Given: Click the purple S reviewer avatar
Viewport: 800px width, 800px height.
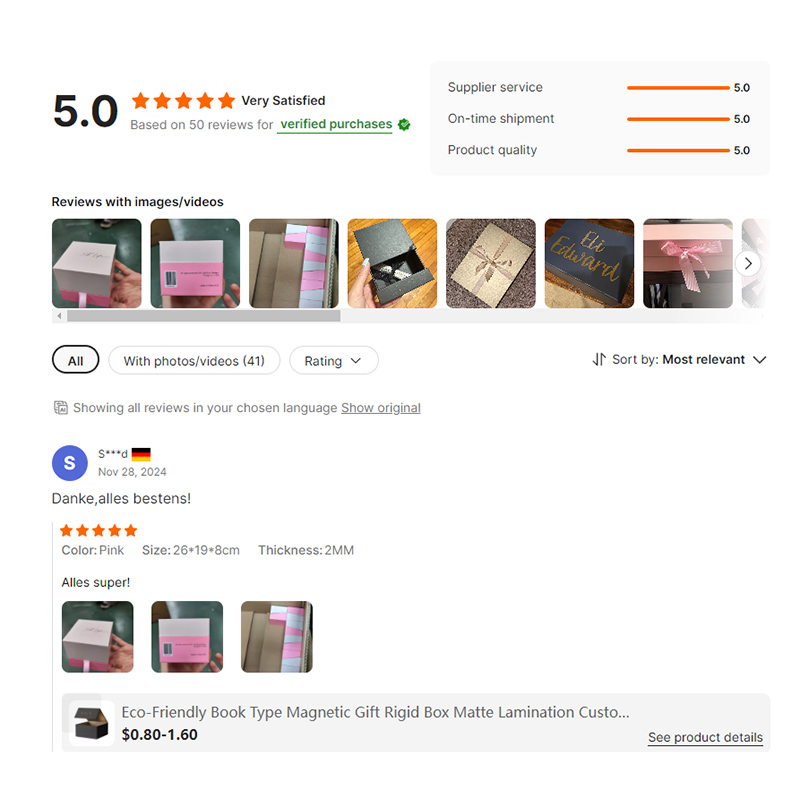Looking at the screenshot, I should tap(70, 463).
